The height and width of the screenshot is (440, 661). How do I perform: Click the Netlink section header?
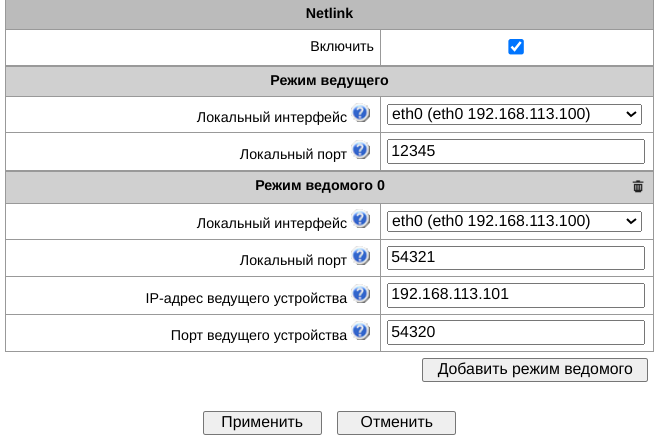[329, 14]
